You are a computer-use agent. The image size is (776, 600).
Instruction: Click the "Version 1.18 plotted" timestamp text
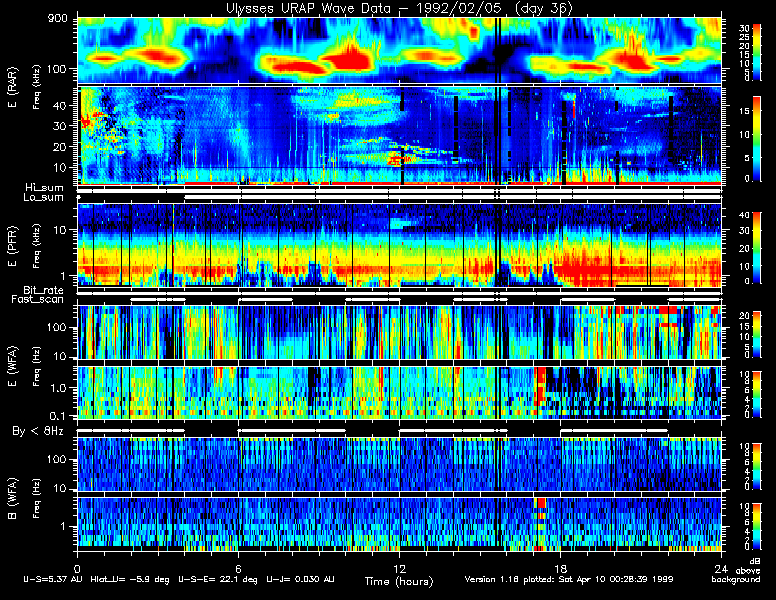(569, 579)
